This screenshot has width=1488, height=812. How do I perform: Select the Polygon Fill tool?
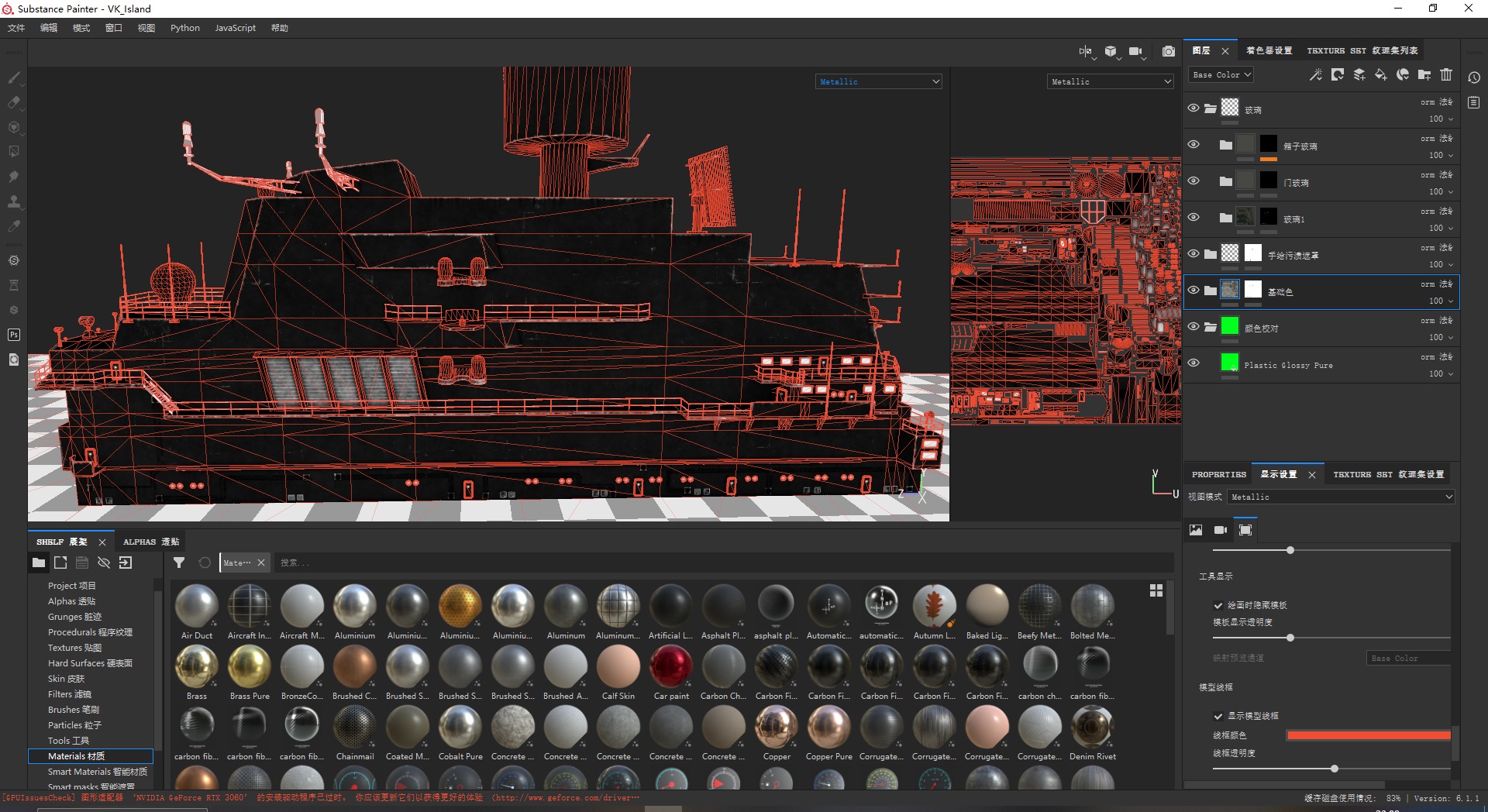pyautogui.click(x=13, y=152)
